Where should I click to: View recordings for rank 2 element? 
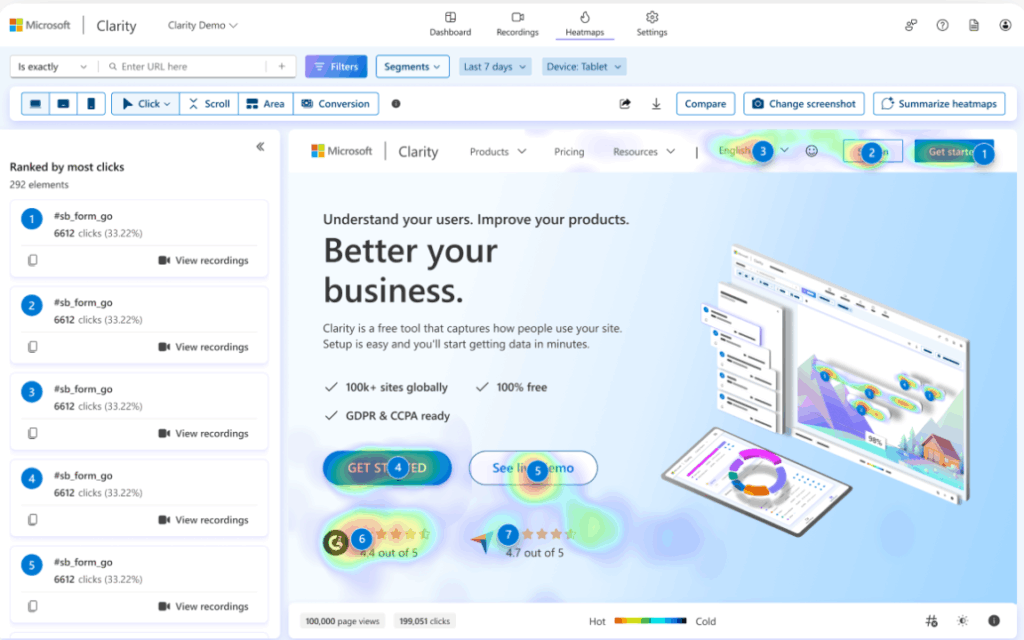tap(204, 347)
